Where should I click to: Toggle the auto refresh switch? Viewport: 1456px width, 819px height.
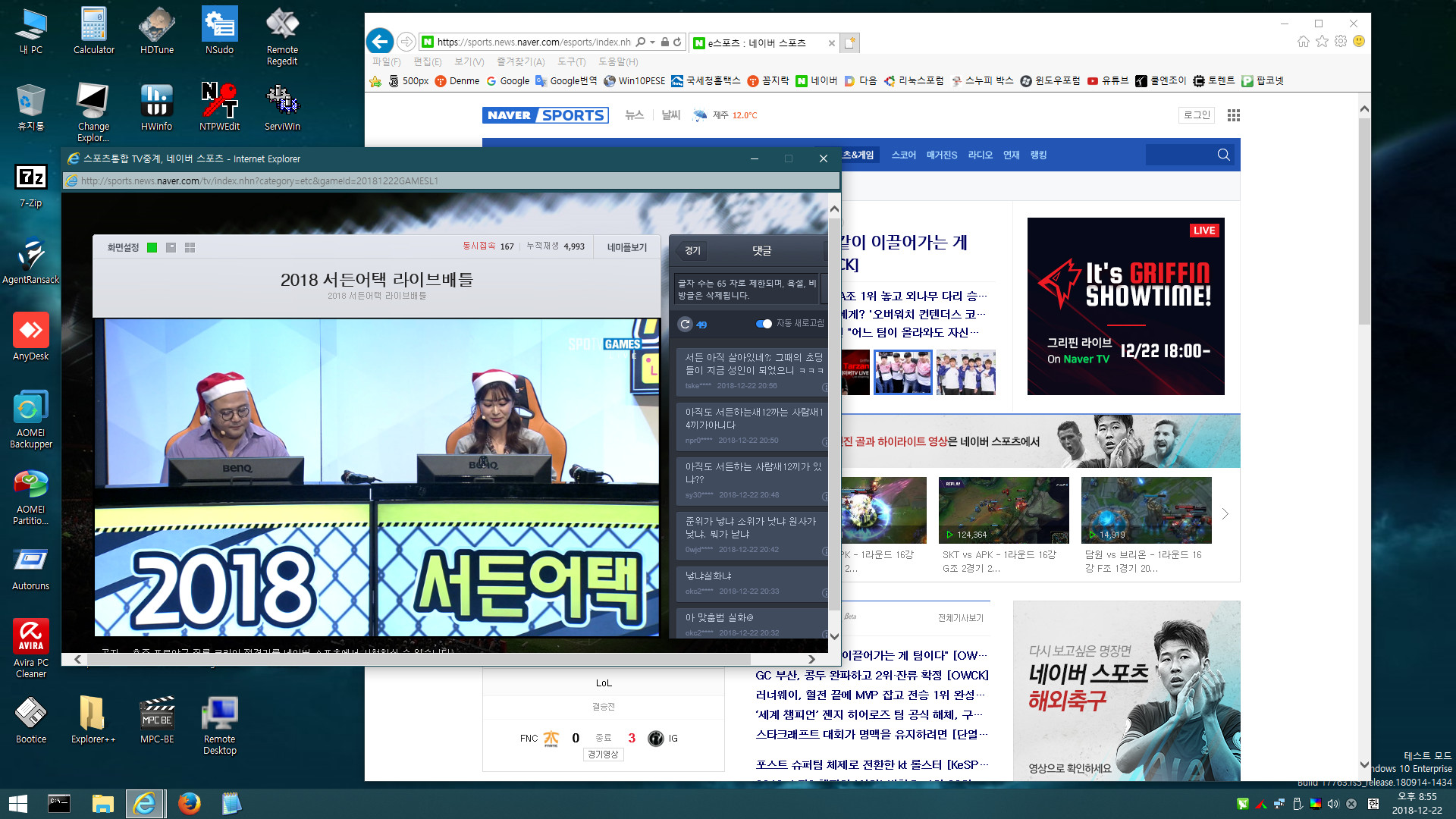click(764, 324)
